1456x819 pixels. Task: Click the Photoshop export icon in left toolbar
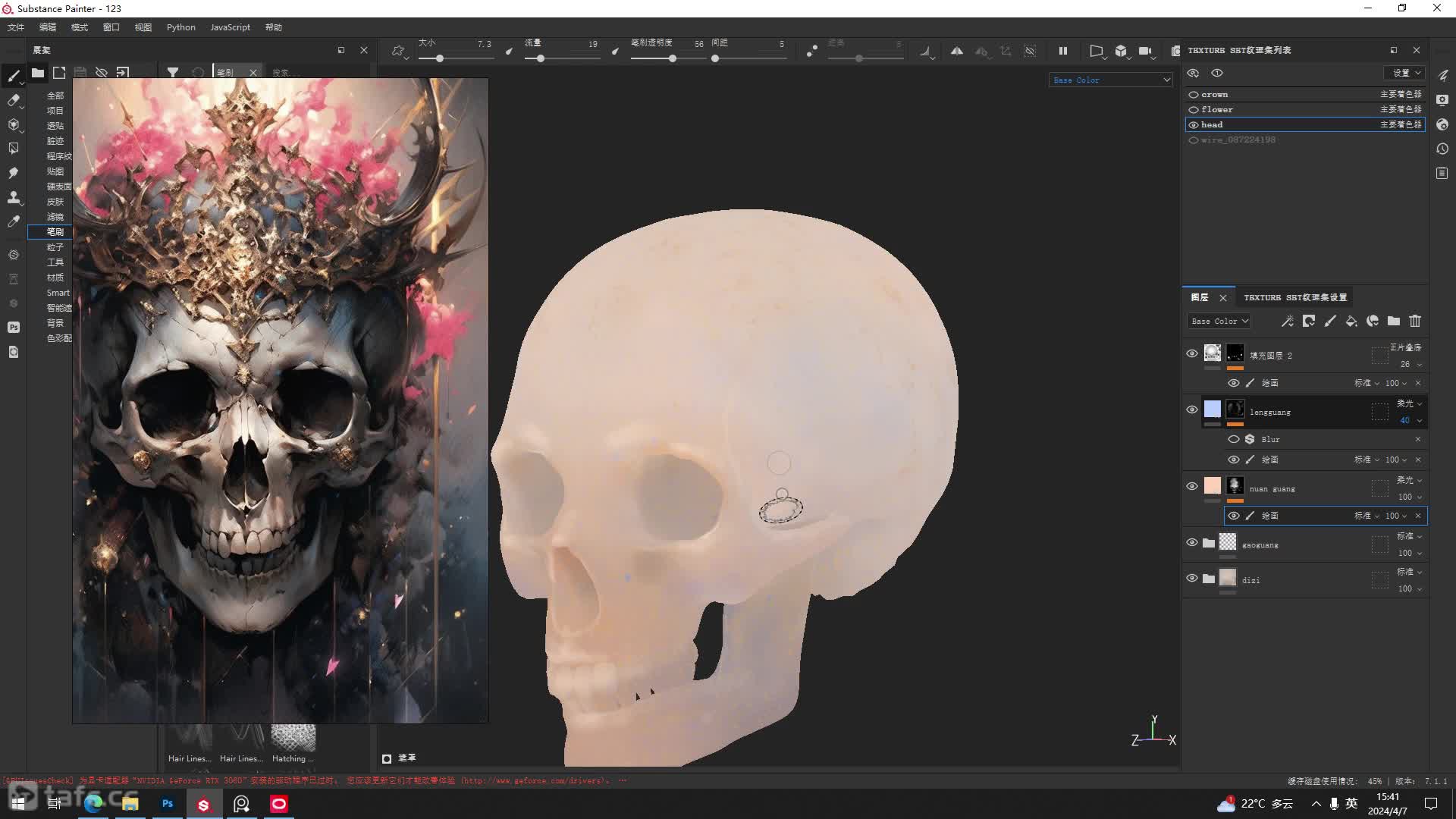point(13,328)
